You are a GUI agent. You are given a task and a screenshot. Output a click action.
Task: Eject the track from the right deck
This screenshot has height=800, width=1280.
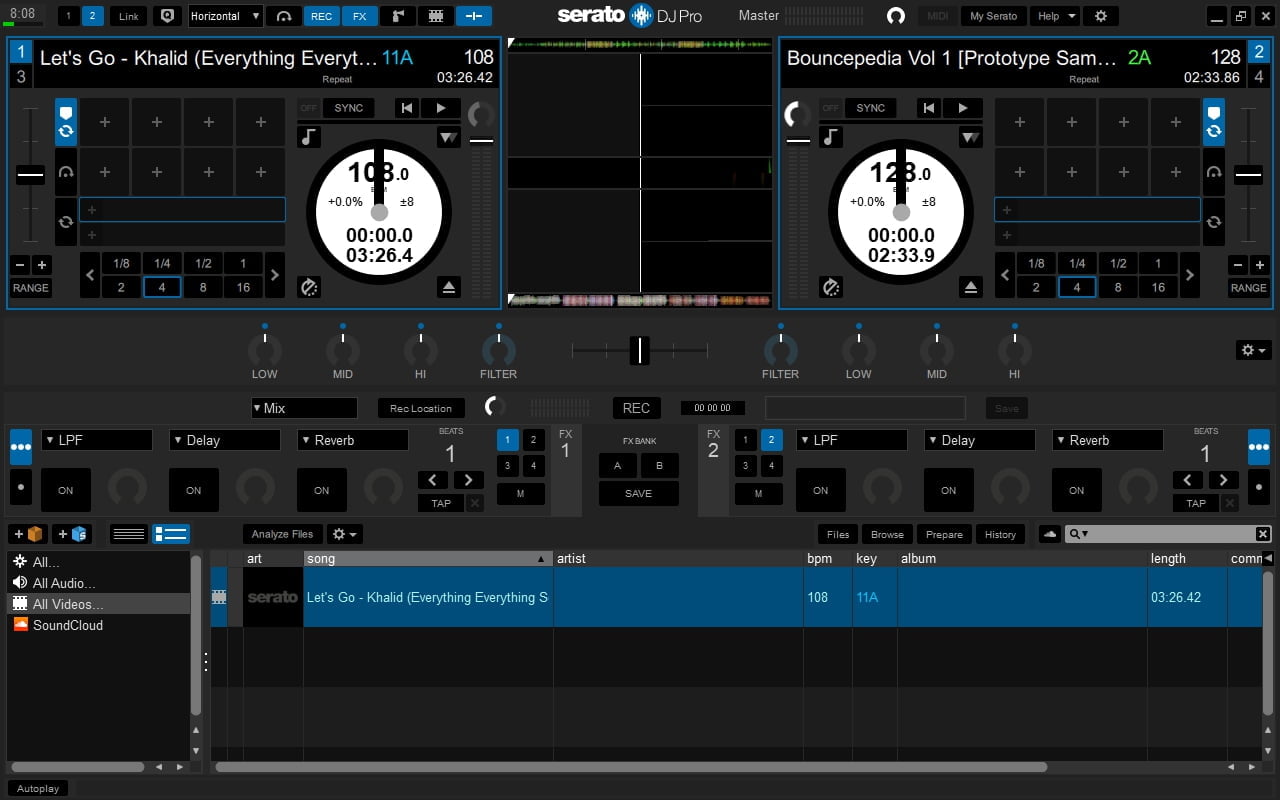click(970, 288)
